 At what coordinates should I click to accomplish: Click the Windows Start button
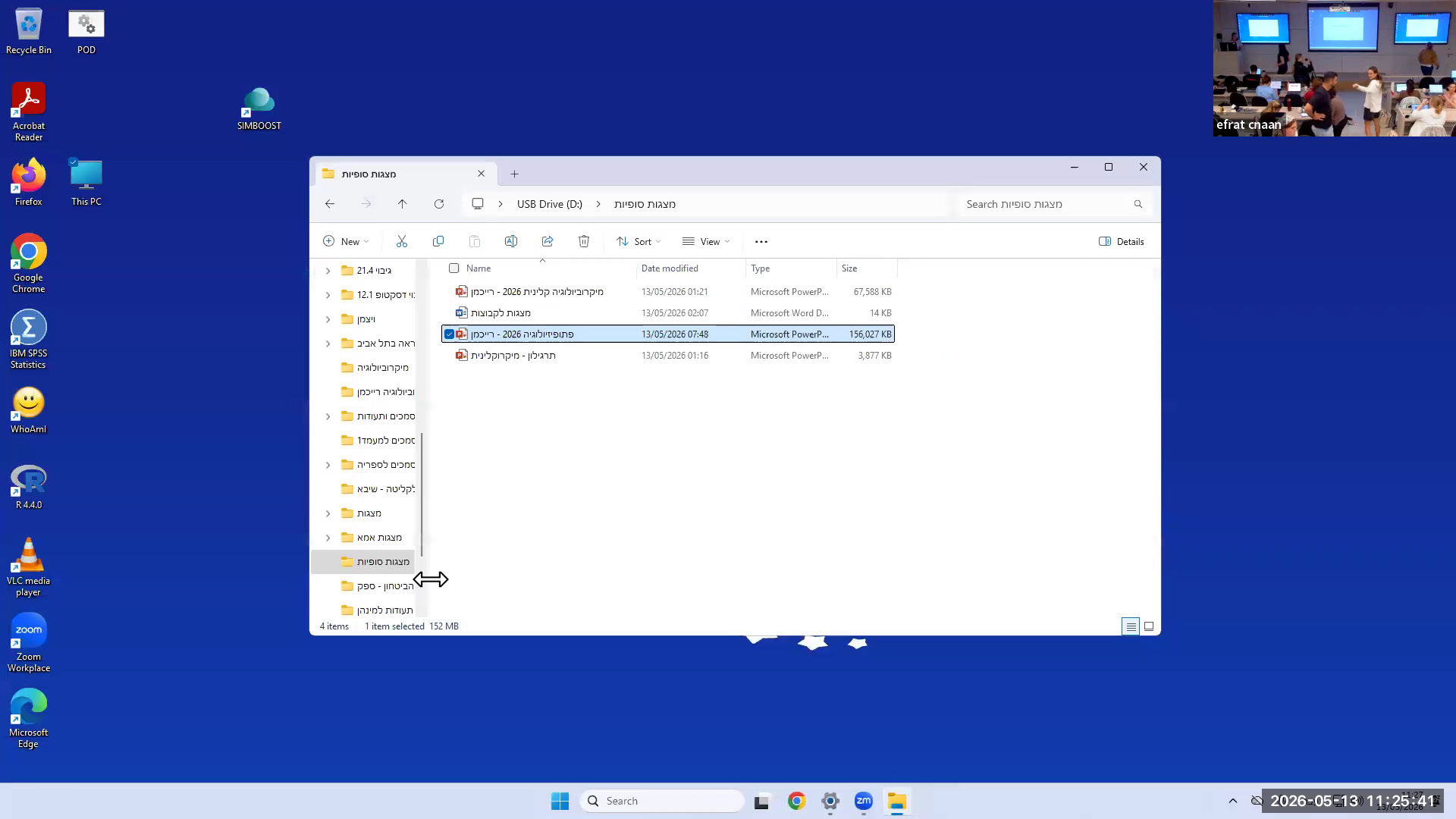click(560, 801)
